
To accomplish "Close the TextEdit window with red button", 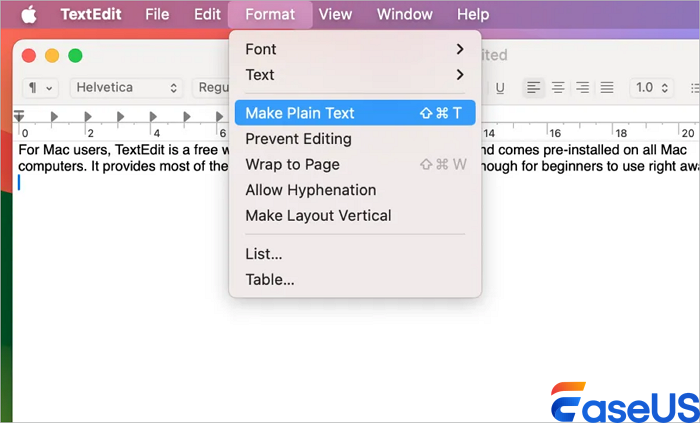I will pos(29,56).
